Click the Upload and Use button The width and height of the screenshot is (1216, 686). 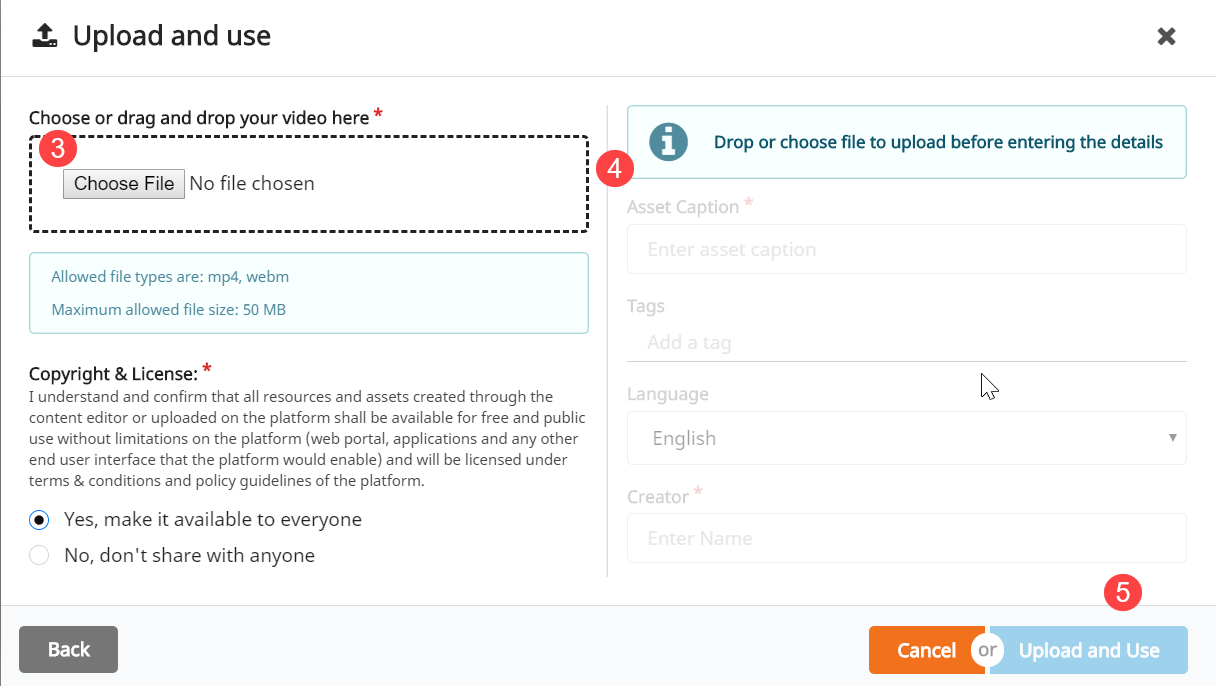tap(1088, 650)
